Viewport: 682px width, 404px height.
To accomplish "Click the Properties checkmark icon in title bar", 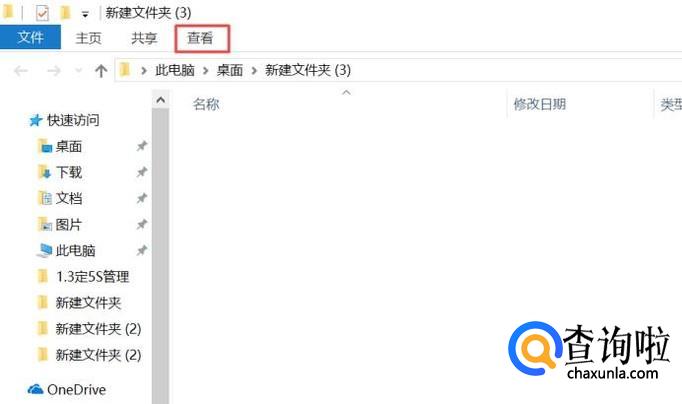I will pos(42,13).
